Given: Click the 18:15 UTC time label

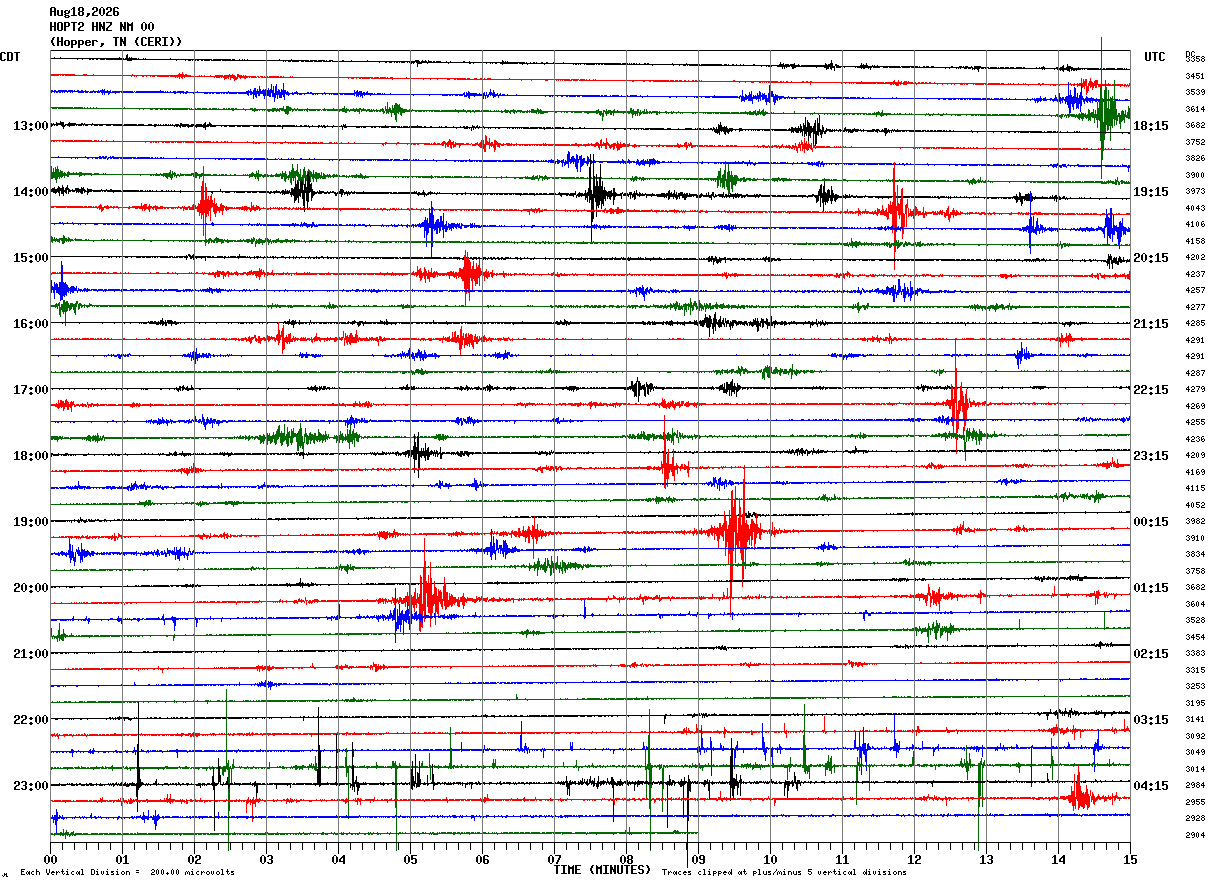Looking at the screenshot, I should tap(1151, 126).
